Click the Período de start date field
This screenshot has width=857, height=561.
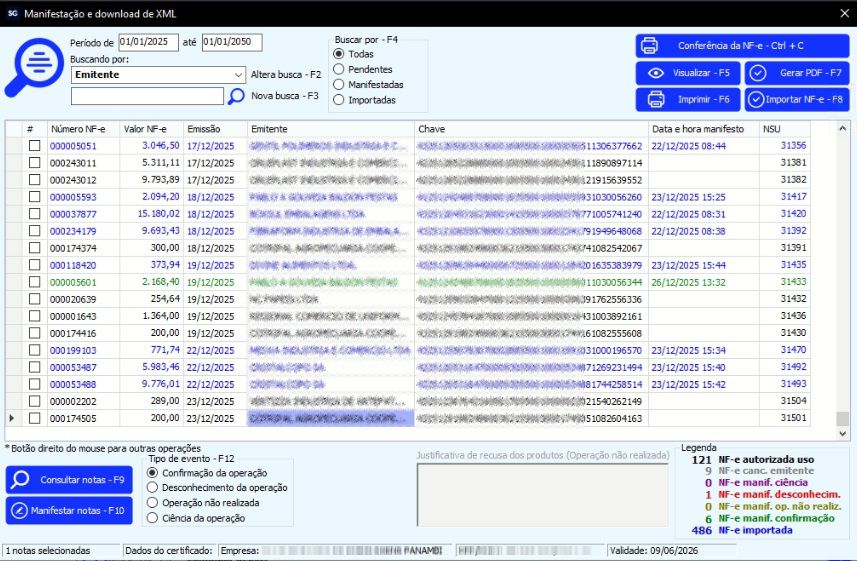(148, 42)
